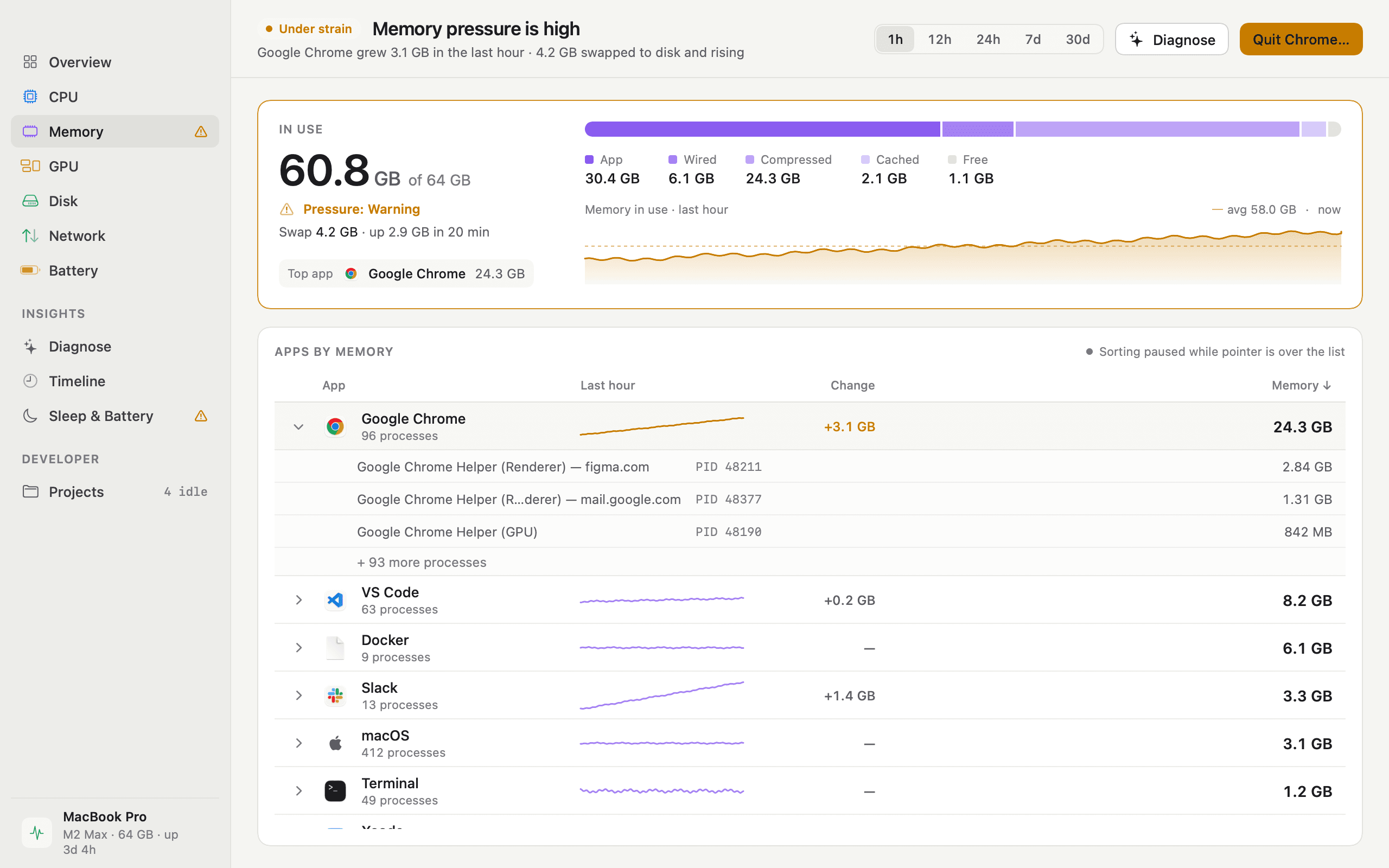
Task: Click the Chrome icon in Top app chip
Action: tap(351, 273)
